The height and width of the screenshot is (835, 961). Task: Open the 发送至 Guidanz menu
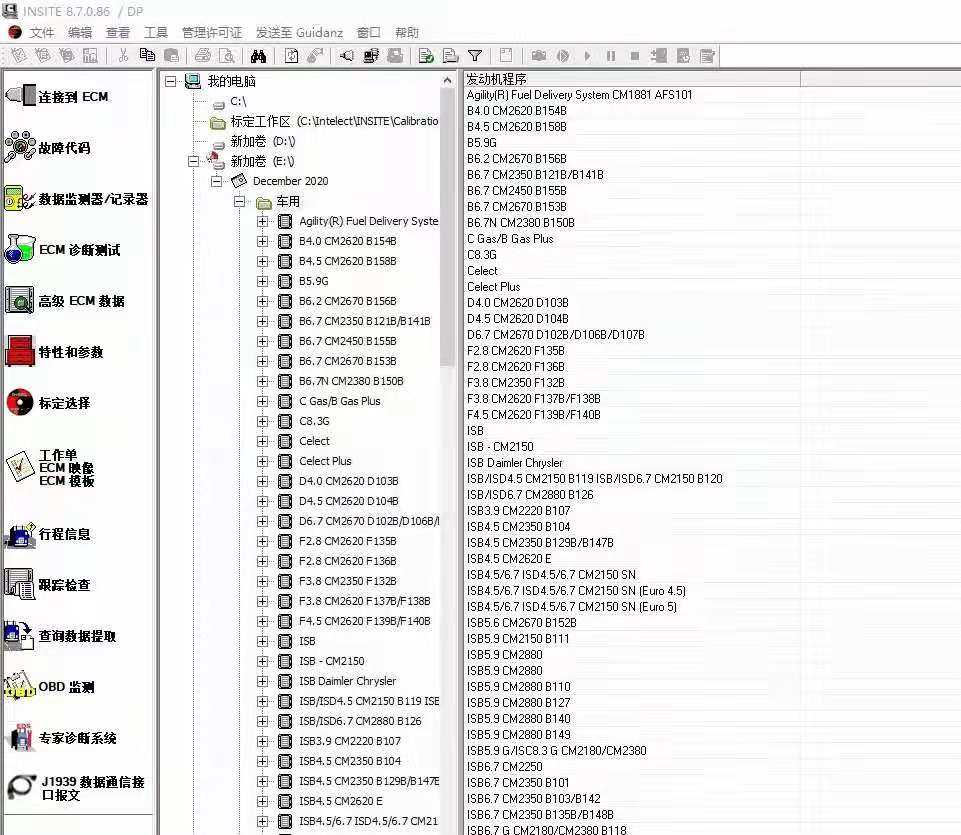pos(299,32)
